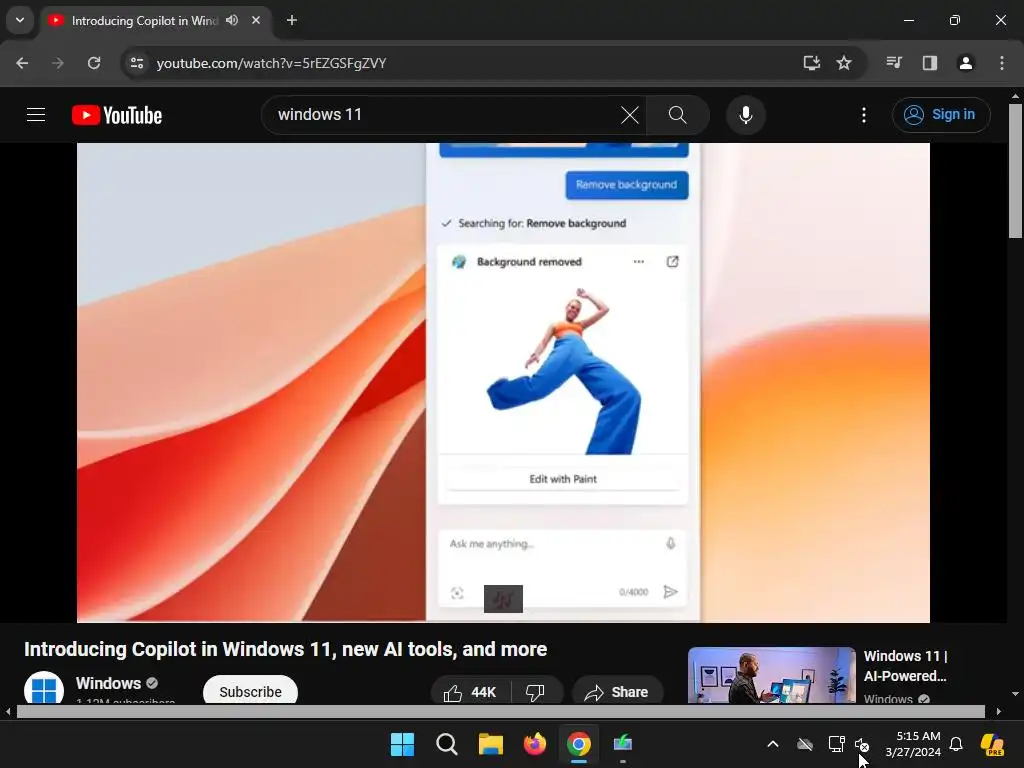This screenshot has height=768, width=1024.
Task: Clear the search box with the X icon
Action: pyautogui.click(x=630, y=115)
